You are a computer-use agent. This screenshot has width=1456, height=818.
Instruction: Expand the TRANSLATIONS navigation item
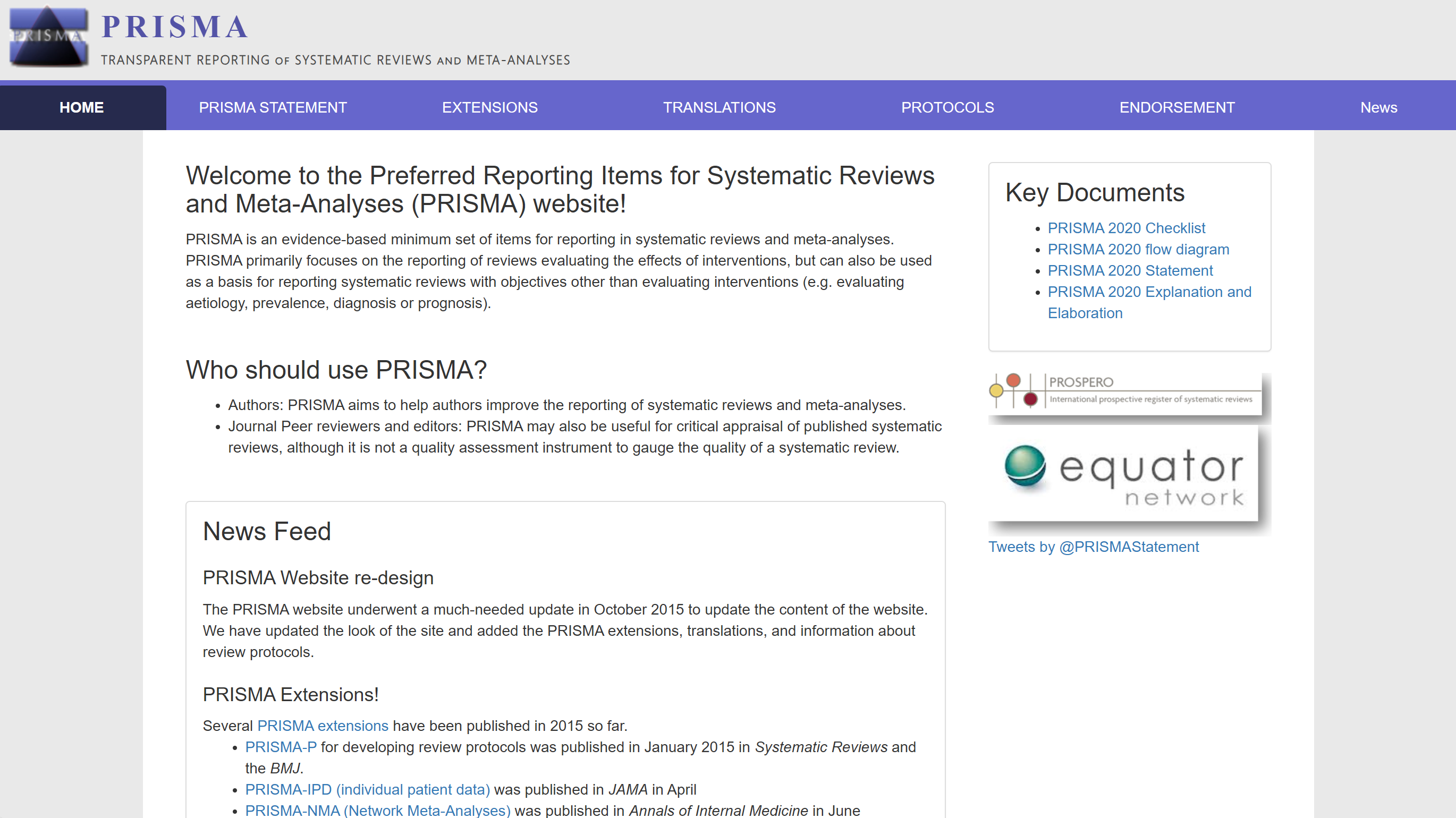(719, 107)
